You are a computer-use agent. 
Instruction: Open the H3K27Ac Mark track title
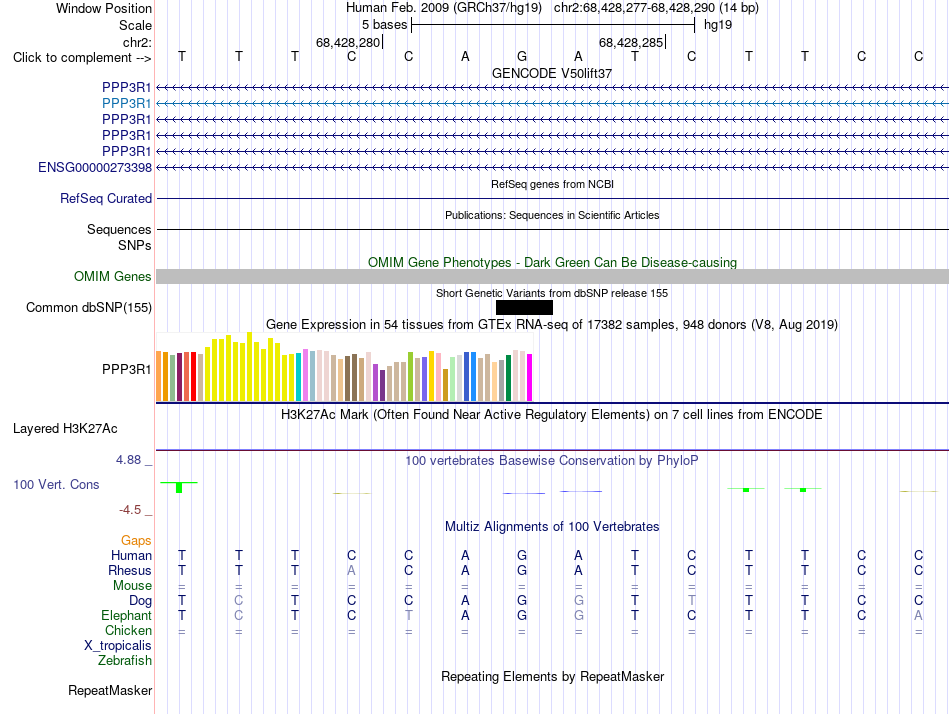coord(552,415)
